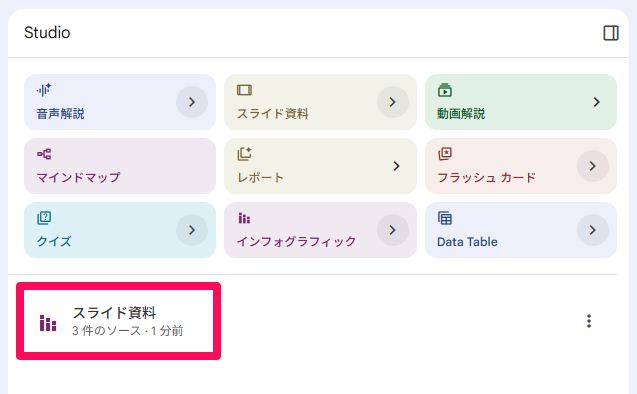Screen dimensions: 637x394
Task: Click the slide icon on スライド資料 tile
Action: click(x=244, y=90)
